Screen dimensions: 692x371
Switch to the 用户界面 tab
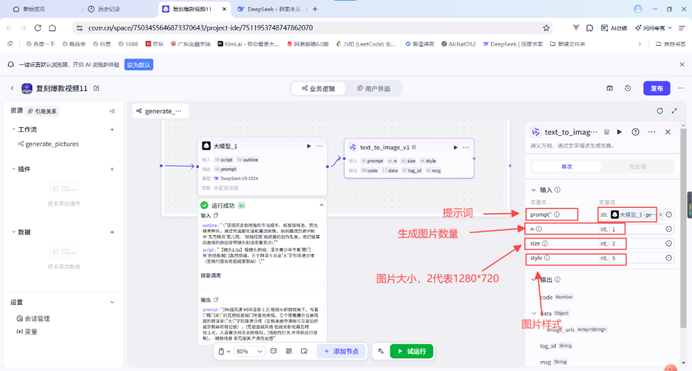[373, 89]
